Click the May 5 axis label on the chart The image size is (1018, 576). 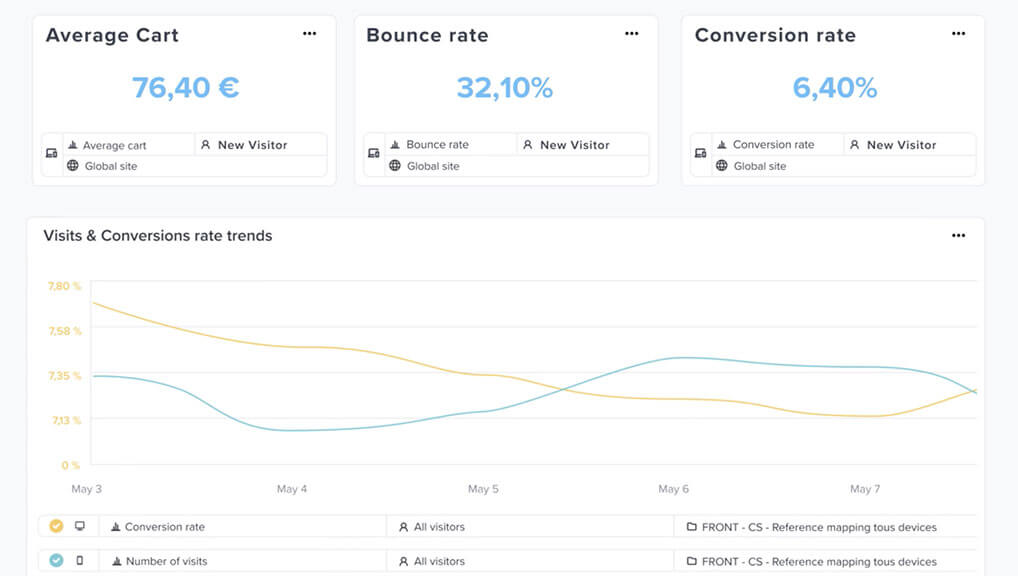click(482, 489)
